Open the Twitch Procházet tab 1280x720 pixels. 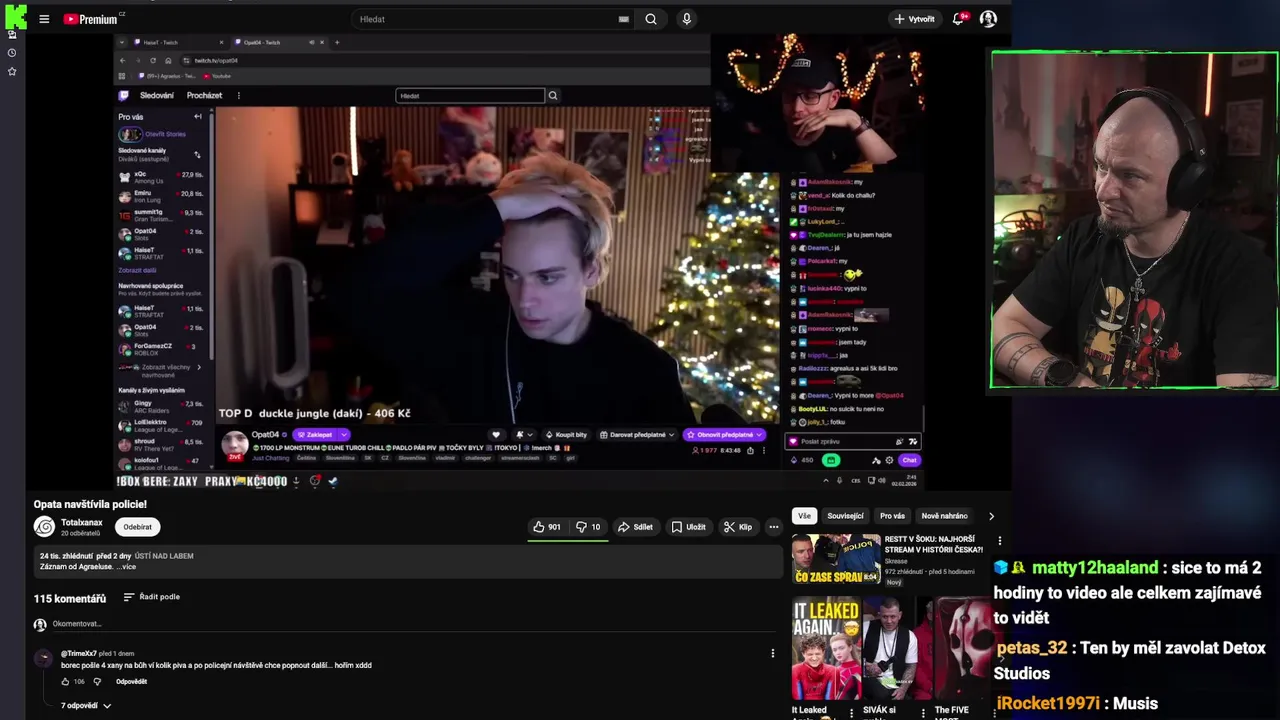(x=204, y=96)
